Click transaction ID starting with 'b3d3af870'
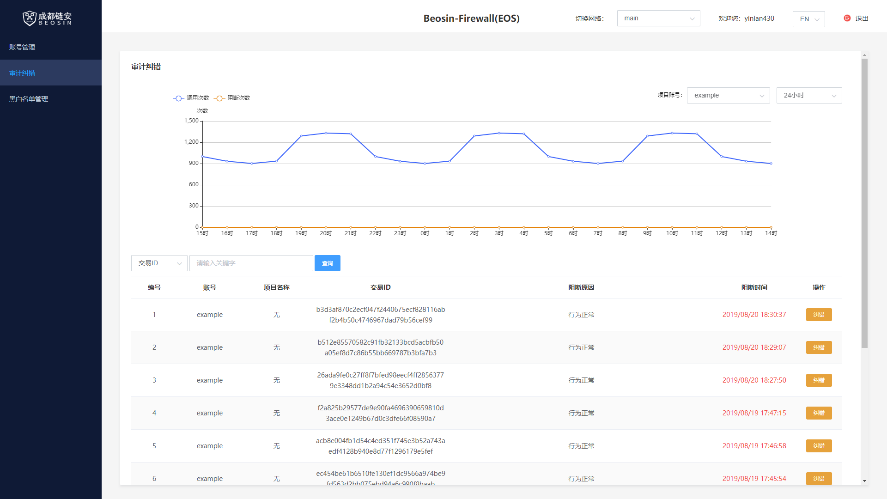 pyautogui.click(x=381, y=315)
